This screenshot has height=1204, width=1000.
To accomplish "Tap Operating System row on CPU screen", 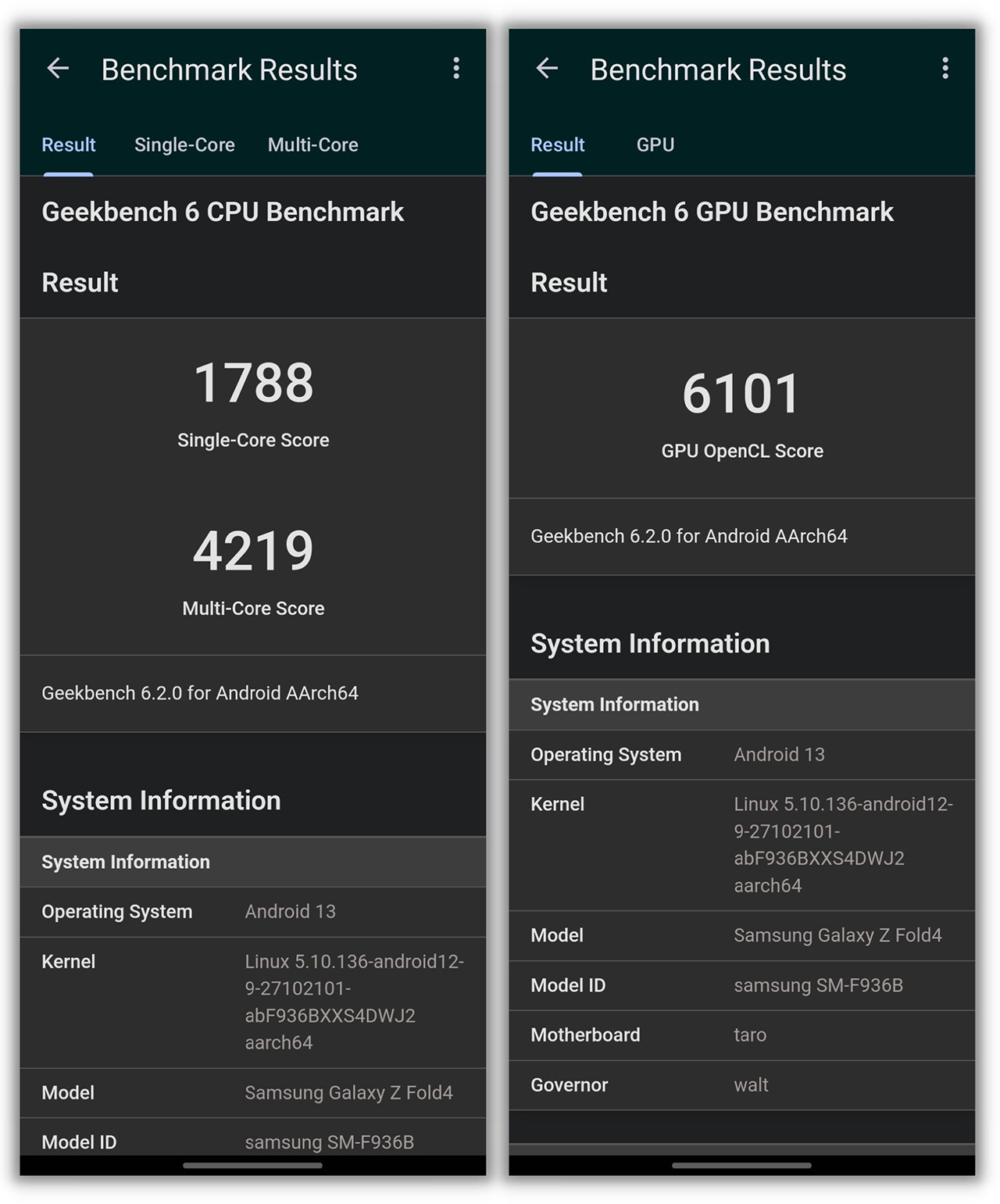I will (253, 912).
